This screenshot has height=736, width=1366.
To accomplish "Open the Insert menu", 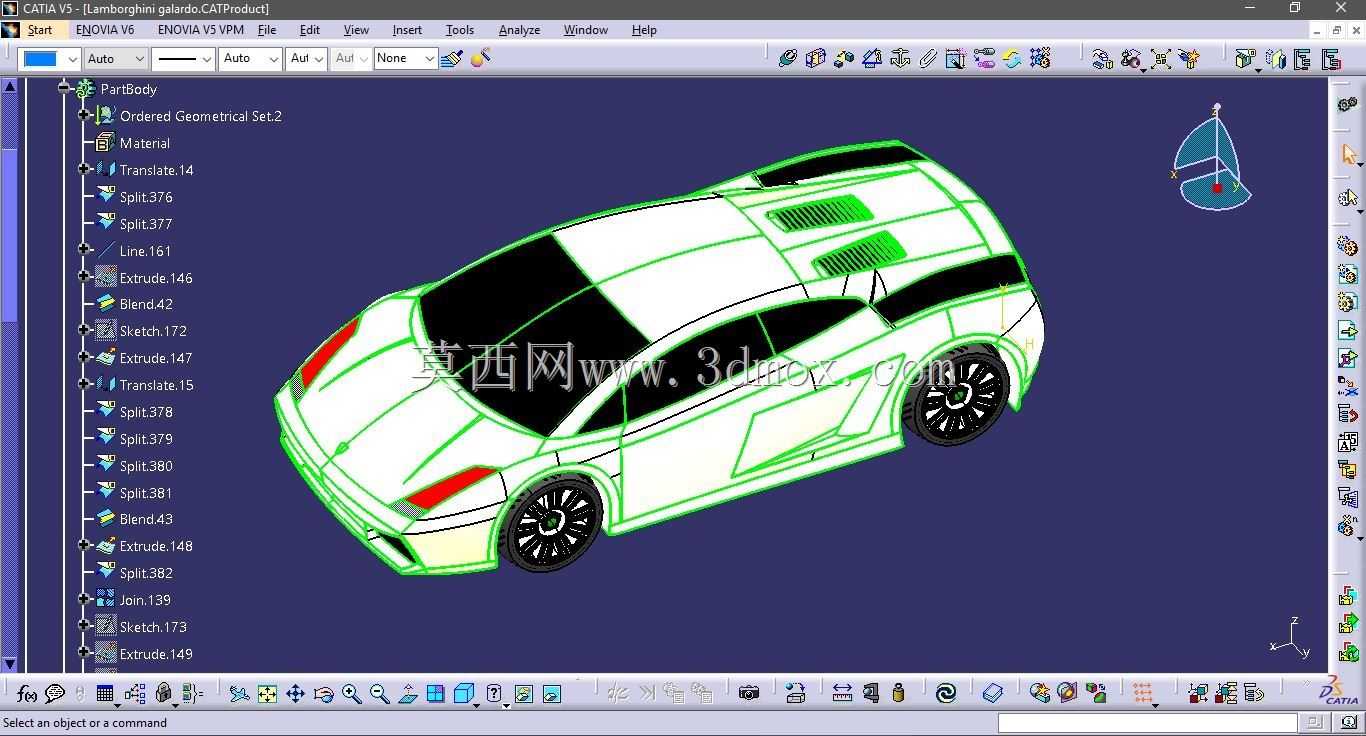I will pos(407,30).
